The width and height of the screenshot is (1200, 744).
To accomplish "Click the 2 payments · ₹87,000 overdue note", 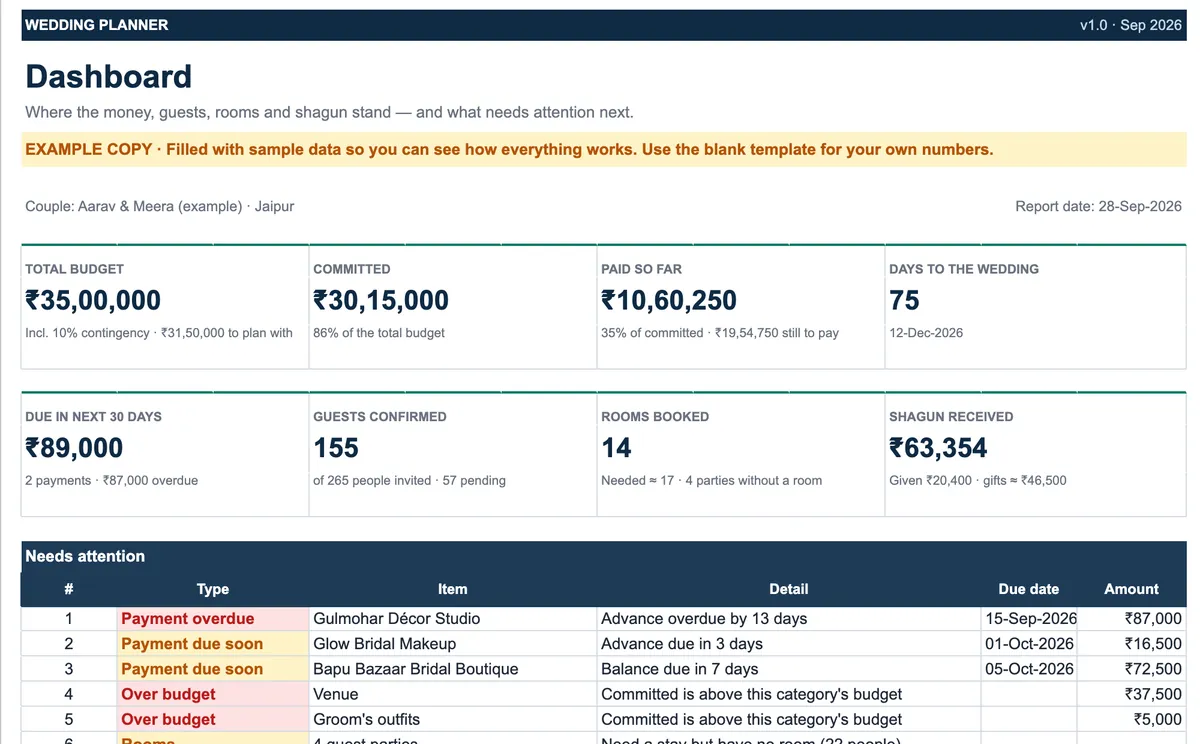I will click(111, 481).
